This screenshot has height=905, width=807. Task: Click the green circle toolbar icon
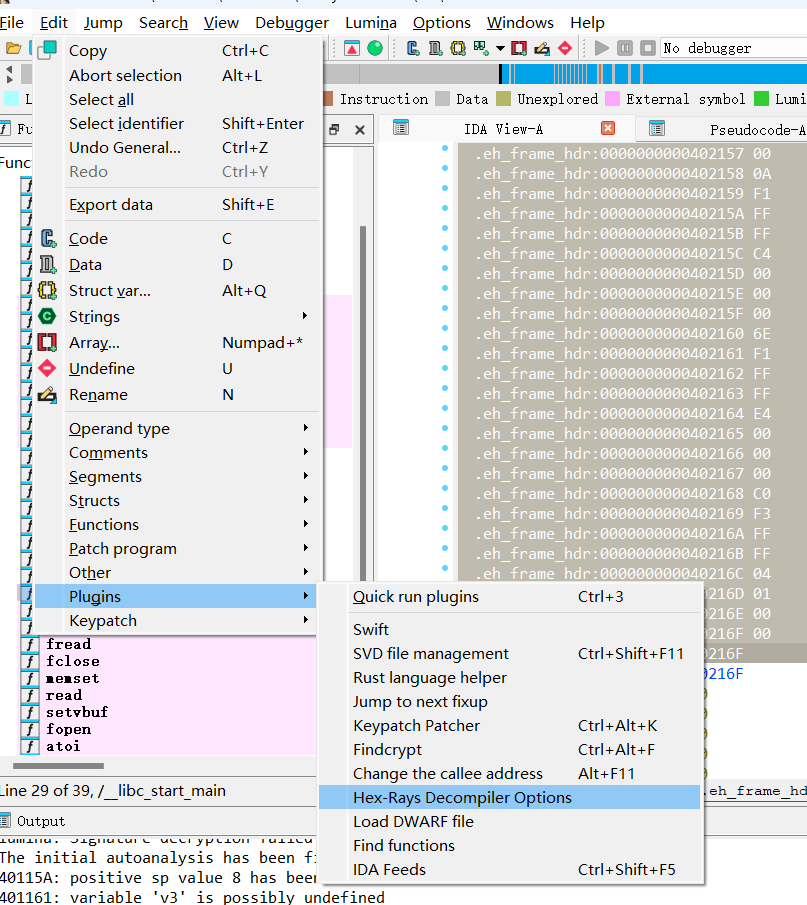[x=375, y=48]
